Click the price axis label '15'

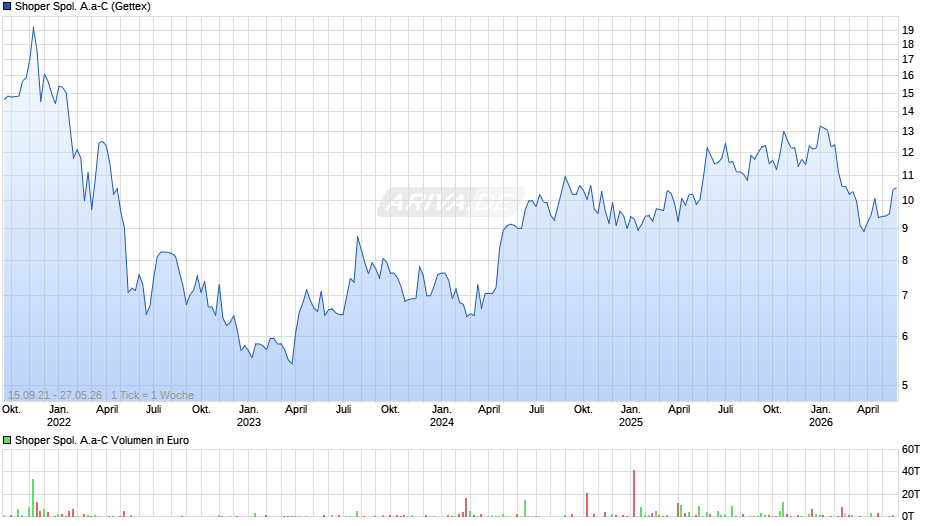click(x=908, y=93)
